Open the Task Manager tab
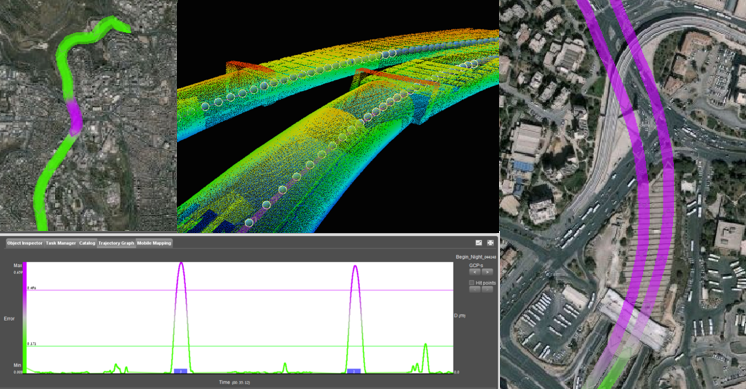 [61, 243]
